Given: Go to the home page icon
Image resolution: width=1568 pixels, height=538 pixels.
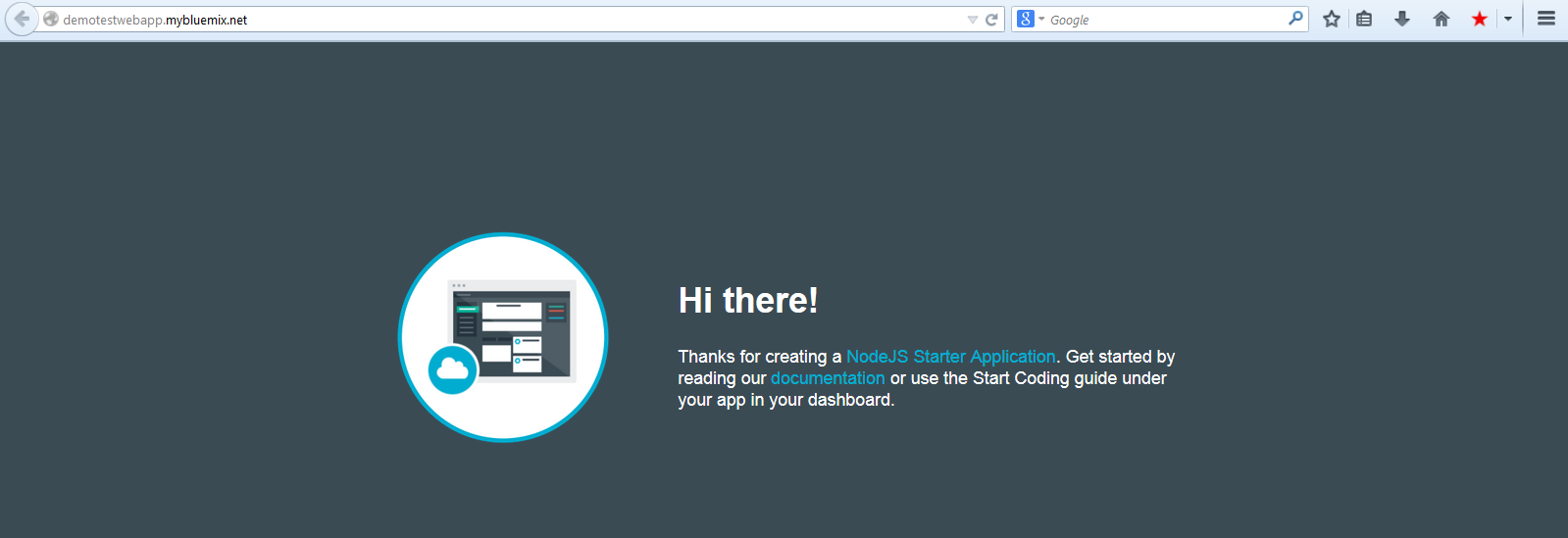Looking at the screenshot, I should coord(1441,19).
